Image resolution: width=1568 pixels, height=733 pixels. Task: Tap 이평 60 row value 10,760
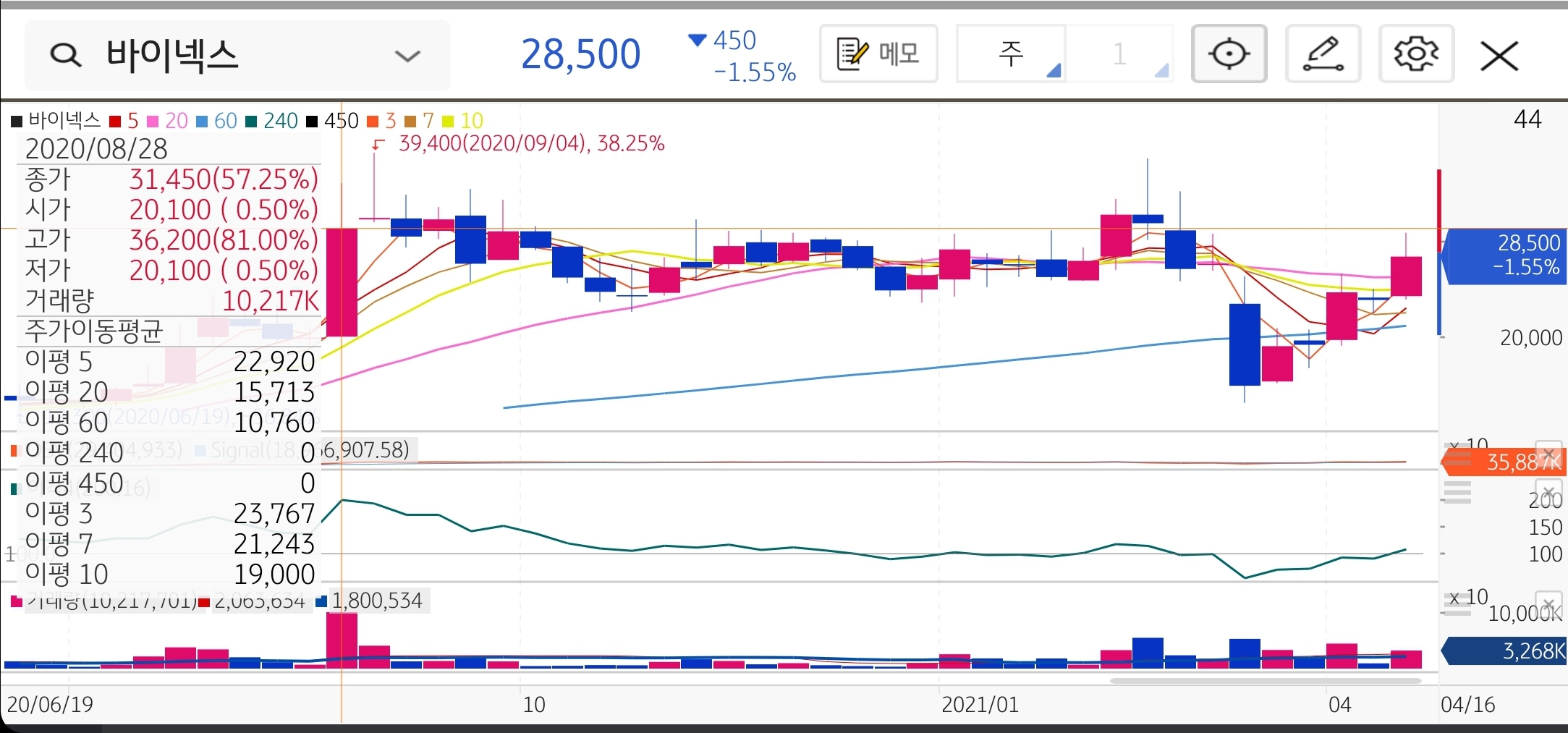click(274, 423)
